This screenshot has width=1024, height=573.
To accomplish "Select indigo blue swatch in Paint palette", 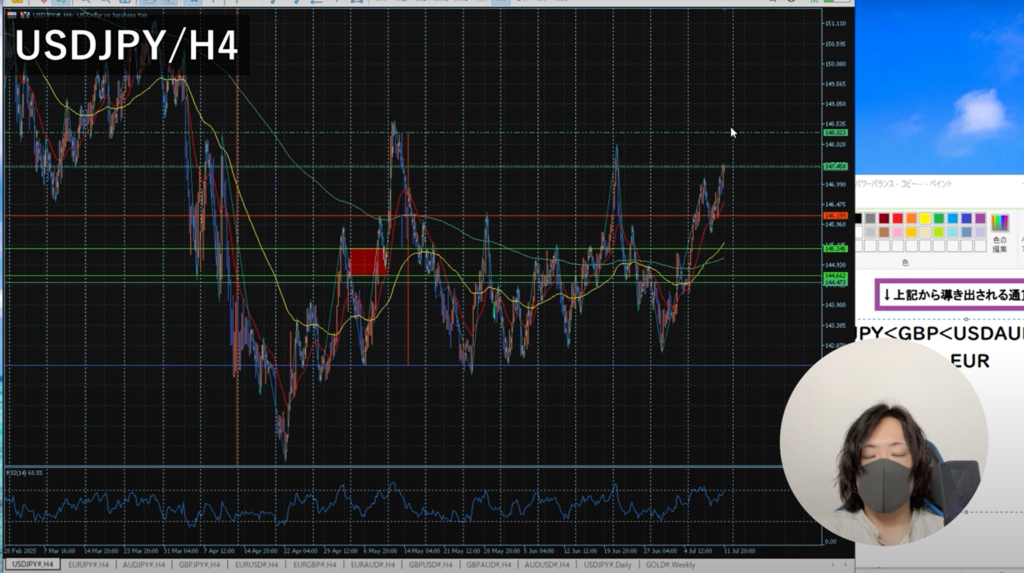I will [967, 218].
